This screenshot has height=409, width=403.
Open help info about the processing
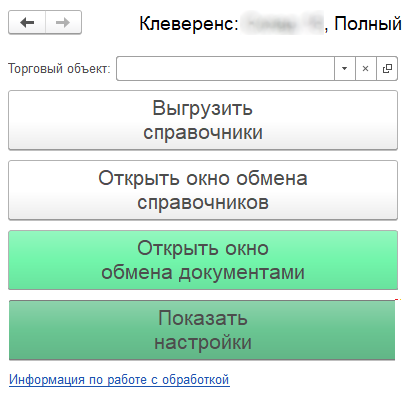(x=119, y=380)
